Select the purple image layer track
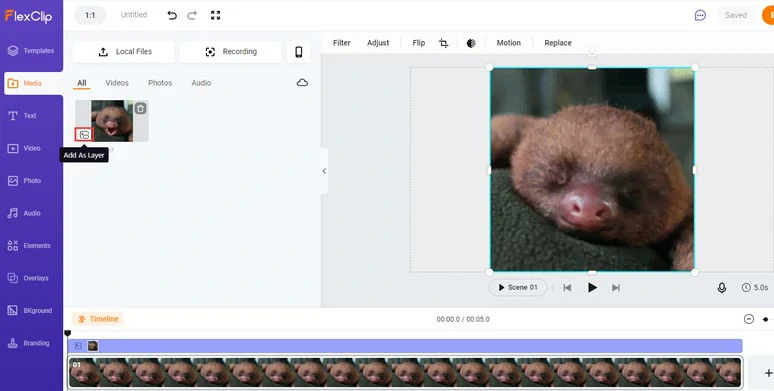Screen dimensions: 774x391 [405, 346]
